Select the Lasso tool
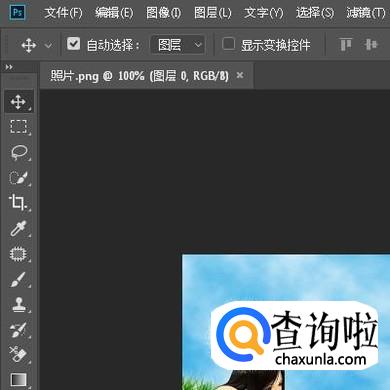 pyautogui.click(x=19, y=152)
